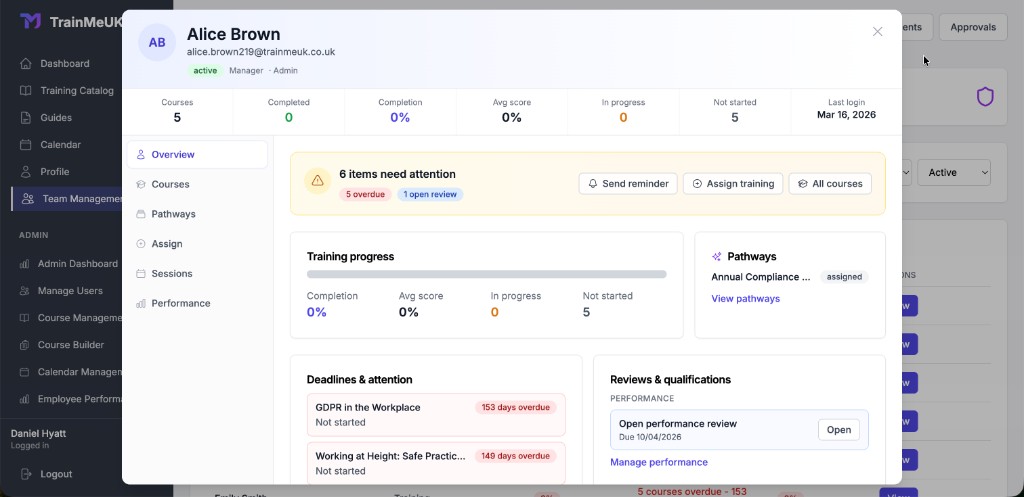Click the 153 days overdue badge
The height and width of the screenshot is (497, 1024).
(x=515, y=408)
